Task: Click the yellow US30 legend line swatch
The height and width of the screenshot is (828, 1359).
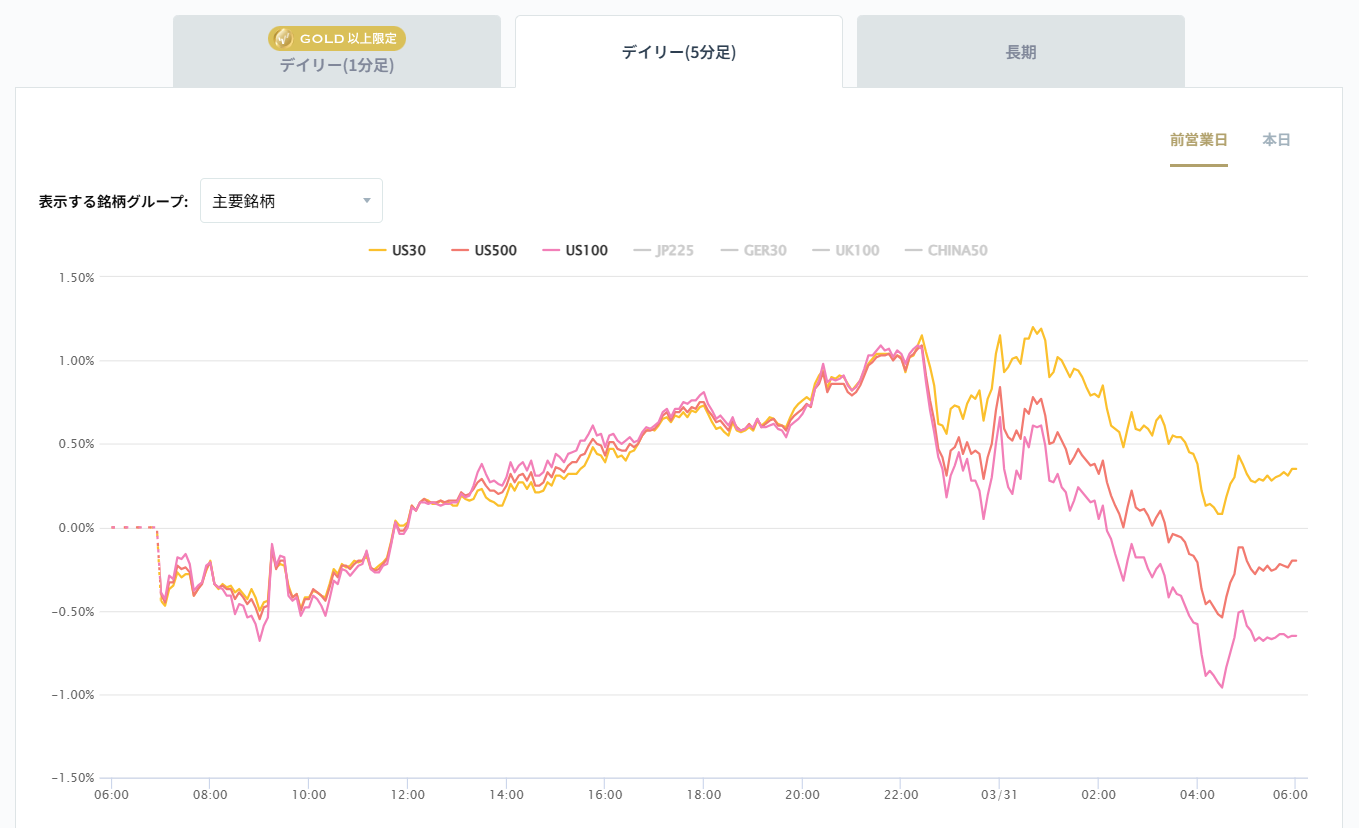Action: point(377,251)
